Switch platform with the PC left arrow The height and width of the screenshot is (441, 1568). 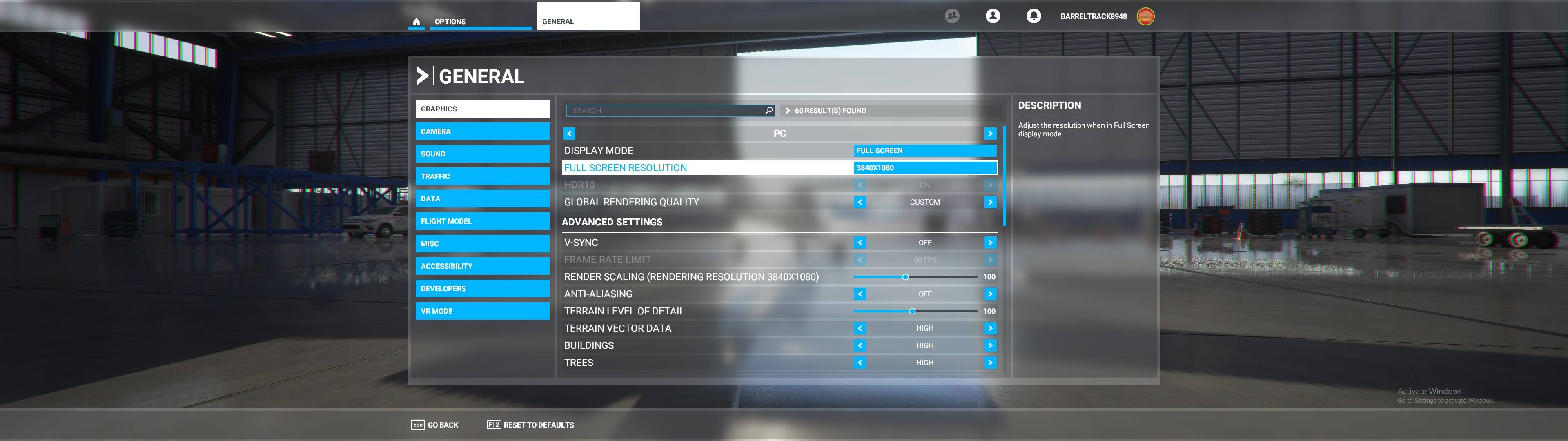pos(569,134)
